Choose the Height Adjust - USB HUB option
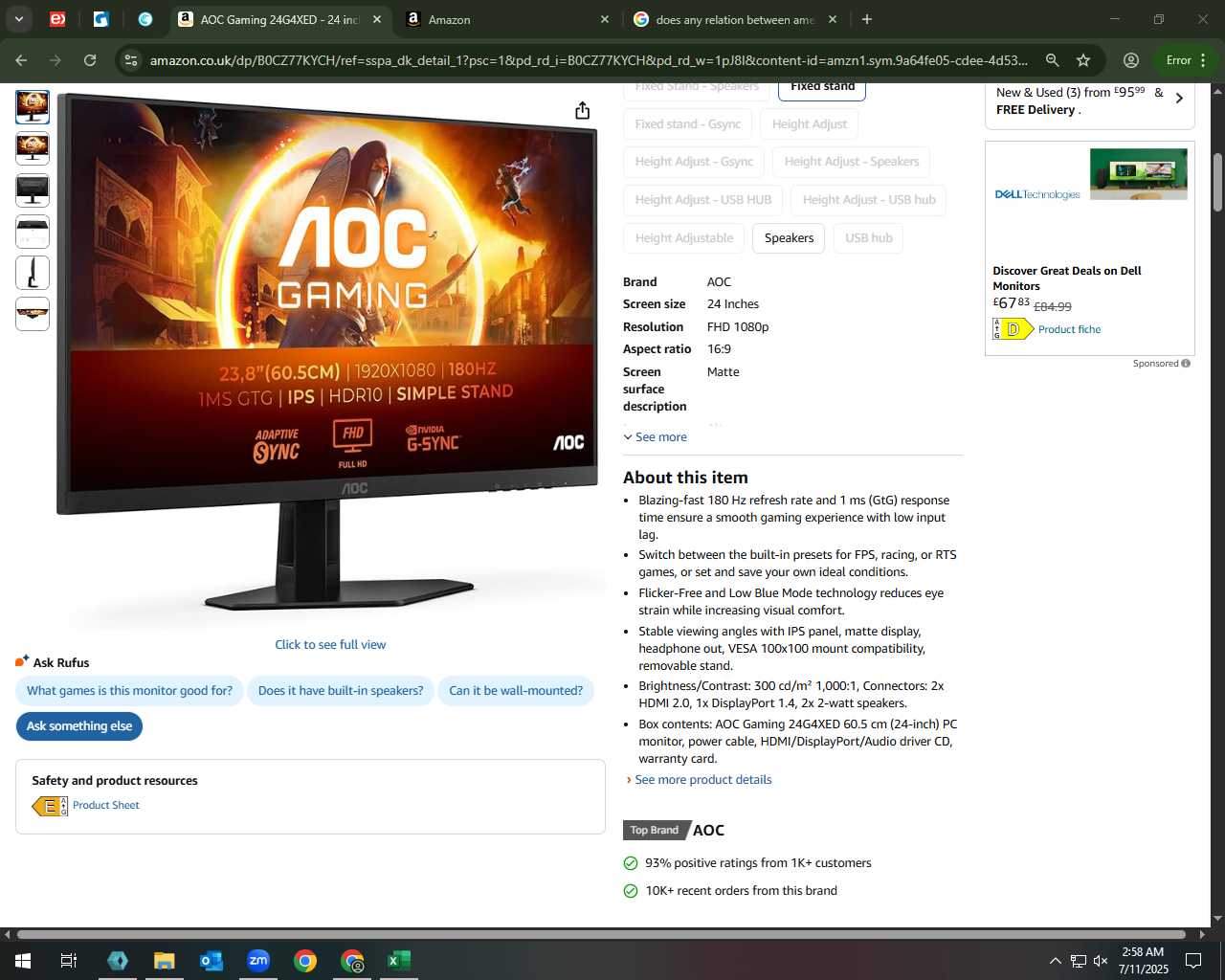The width and height of the screenshot is (1225, 980). pos(703,200)
